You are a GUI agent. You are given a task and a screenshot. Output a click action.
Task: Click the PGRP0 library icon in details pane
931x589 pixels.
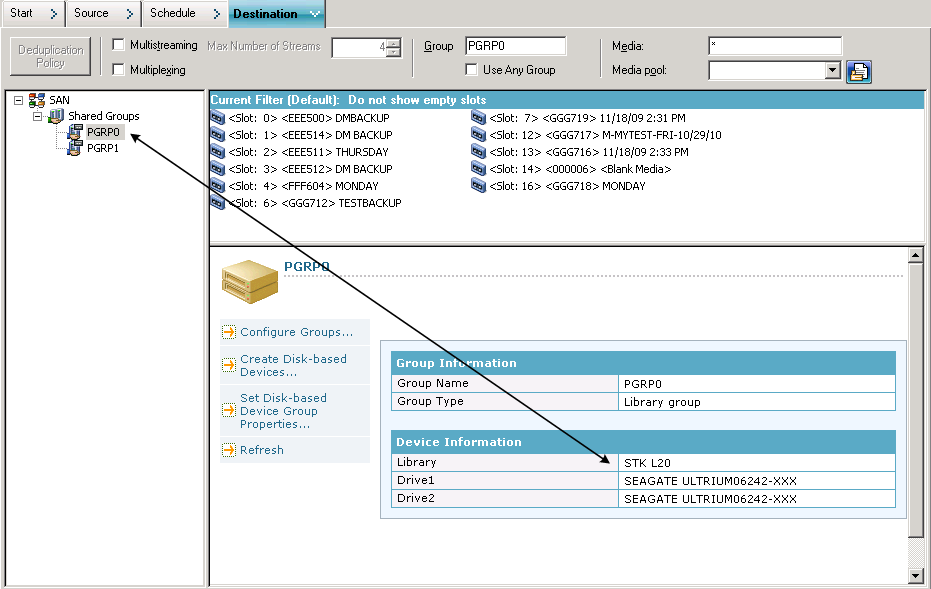(249, 281)
